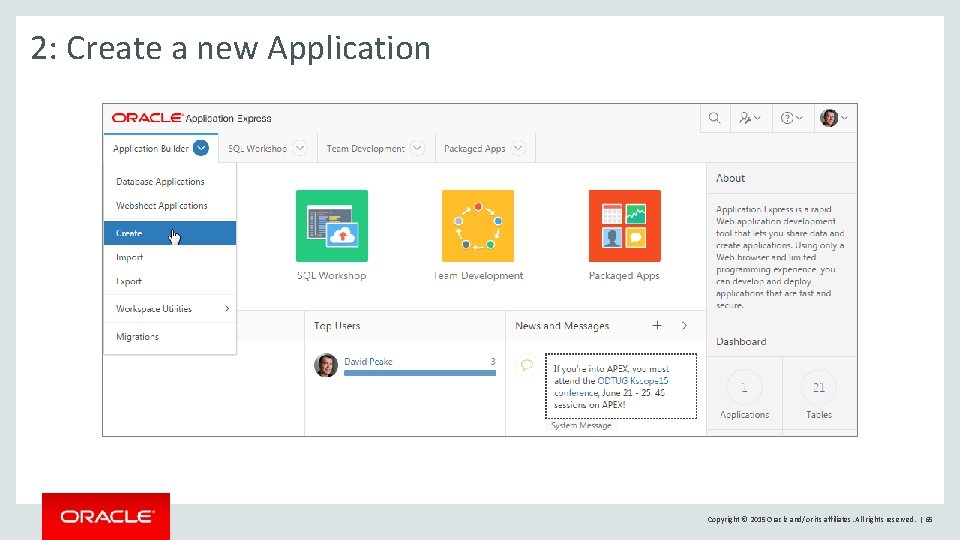Open the user avatar account menu
This screenshot has height=540, width=960.
[834, 118]
